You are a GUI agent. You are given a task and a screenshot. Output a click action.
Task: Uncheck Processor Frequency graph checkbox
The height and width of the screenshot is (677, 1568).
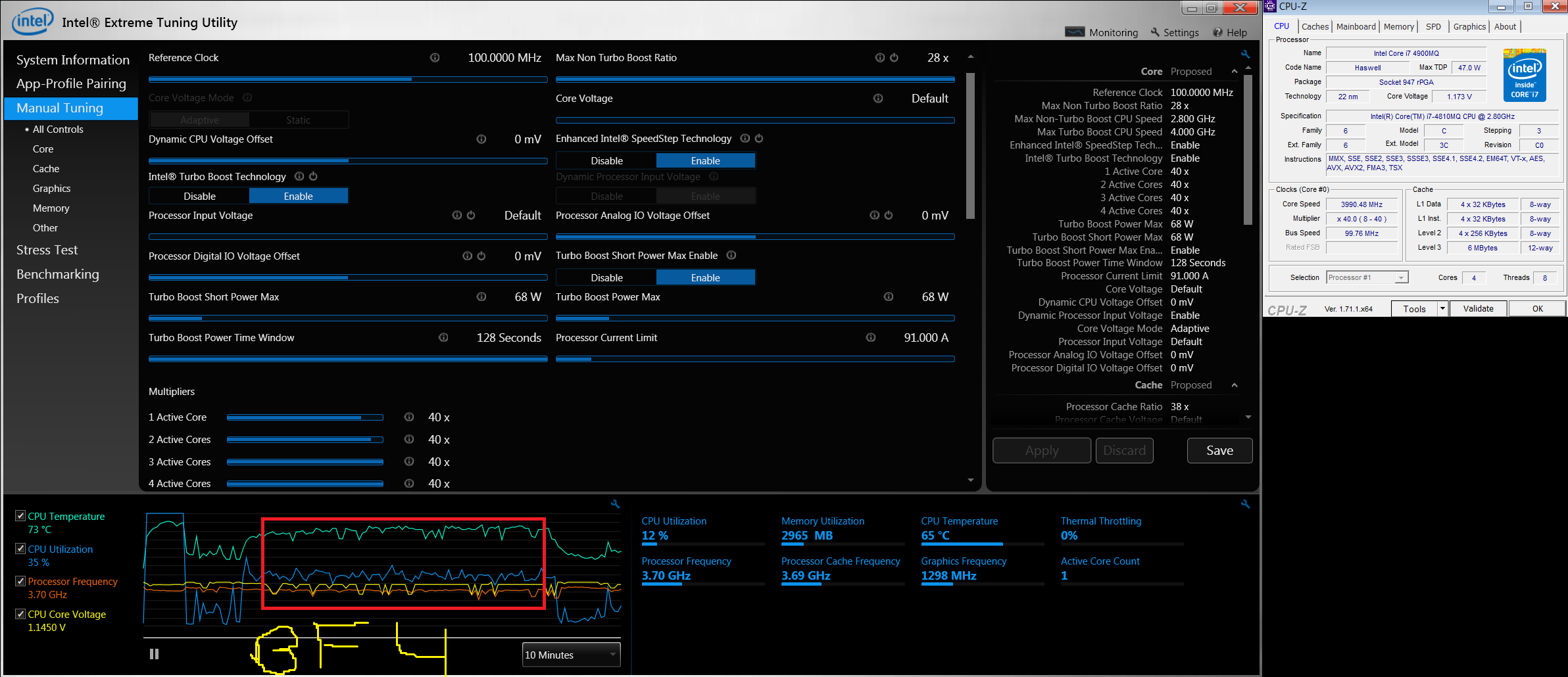click(20, 581)
